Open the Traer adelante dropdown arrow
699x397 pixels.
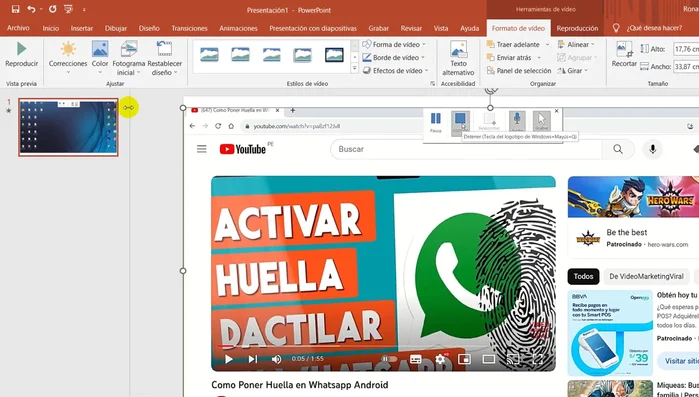click(547, 45)
